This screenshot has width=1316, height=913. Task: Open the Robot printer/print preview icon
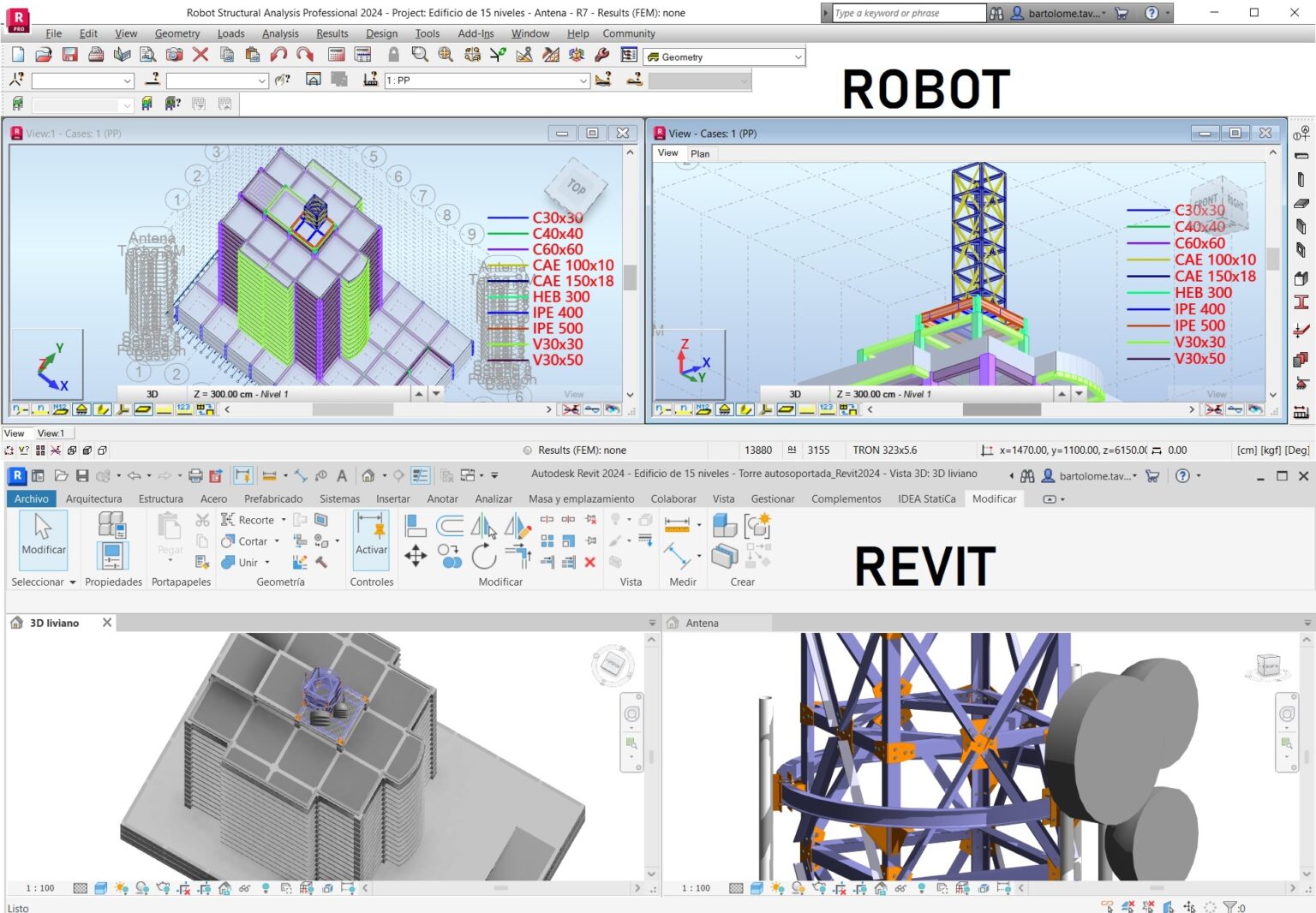97,55
